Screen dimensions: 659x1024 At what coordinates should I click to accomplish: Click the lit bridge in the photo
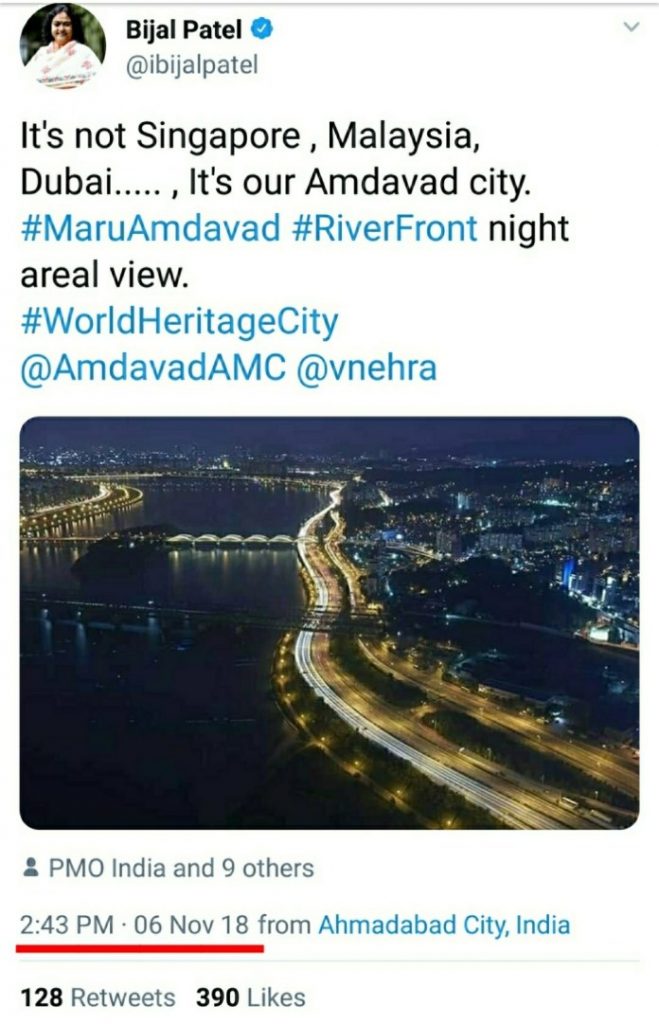[x=232, y=539]
